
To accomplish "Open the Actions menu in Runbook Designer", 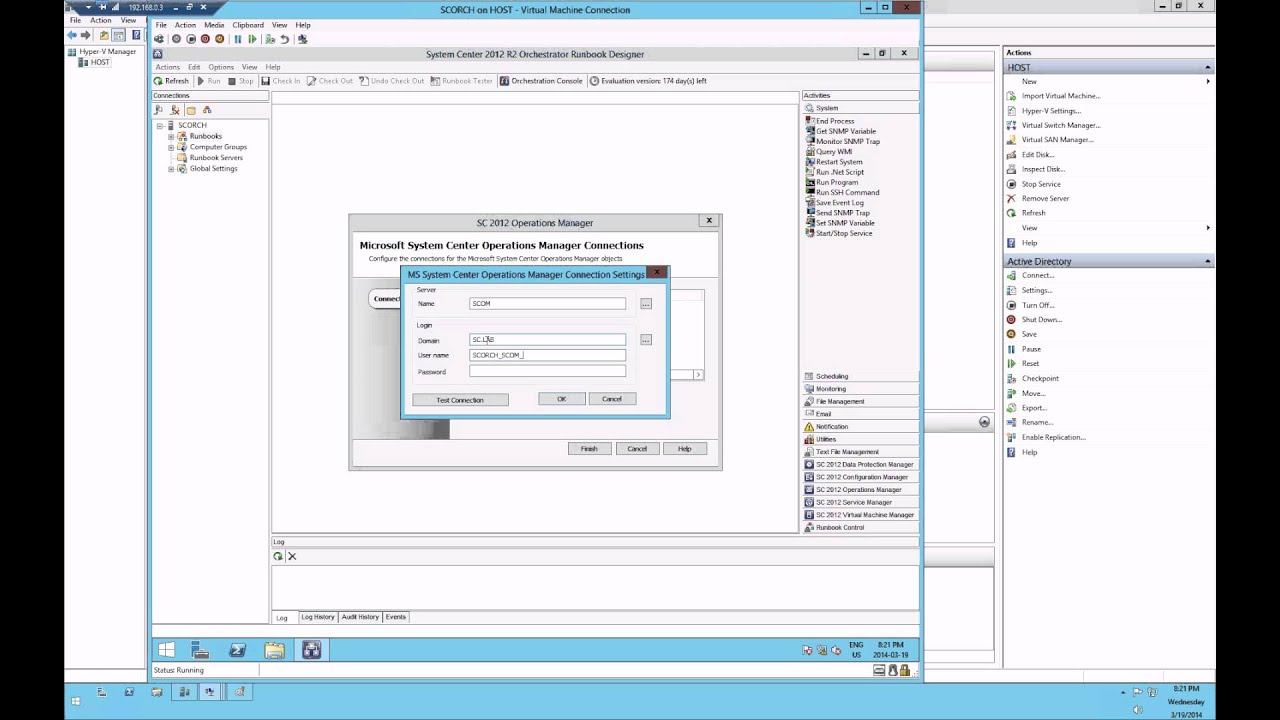I will [167, 67].
